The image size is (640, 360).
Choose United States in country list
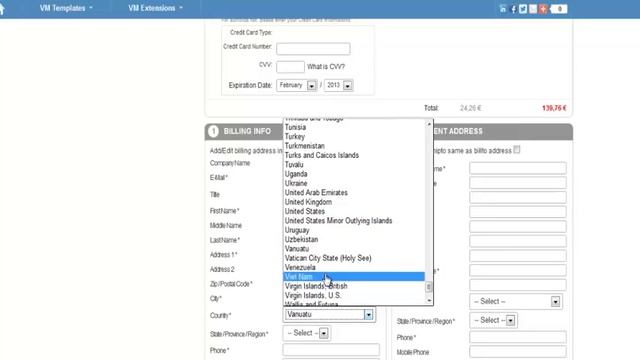point(354,211)
